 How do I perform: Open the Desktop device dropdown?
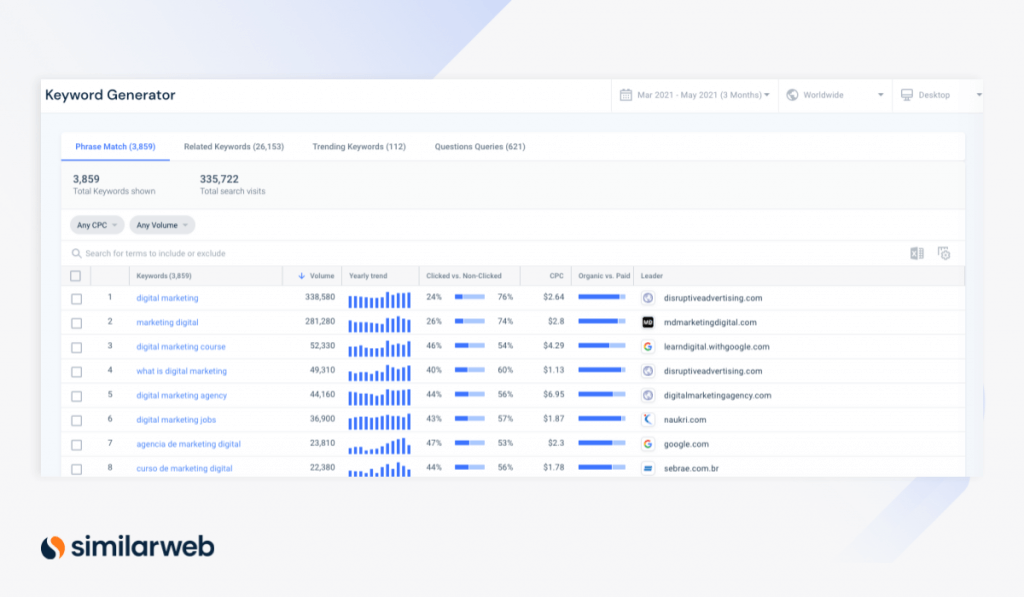tap(939, 95)
